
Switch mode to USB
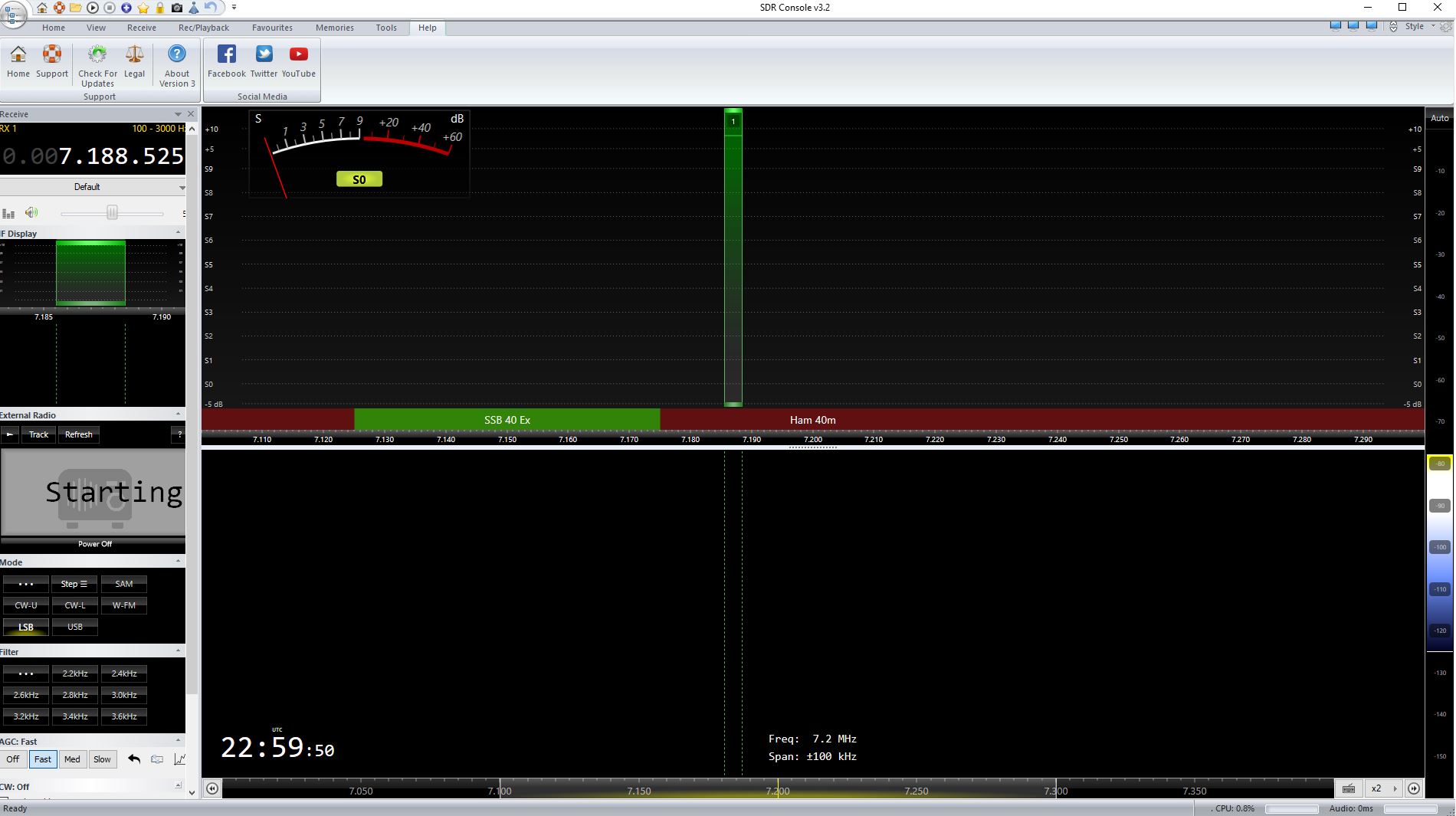point(75,627)
